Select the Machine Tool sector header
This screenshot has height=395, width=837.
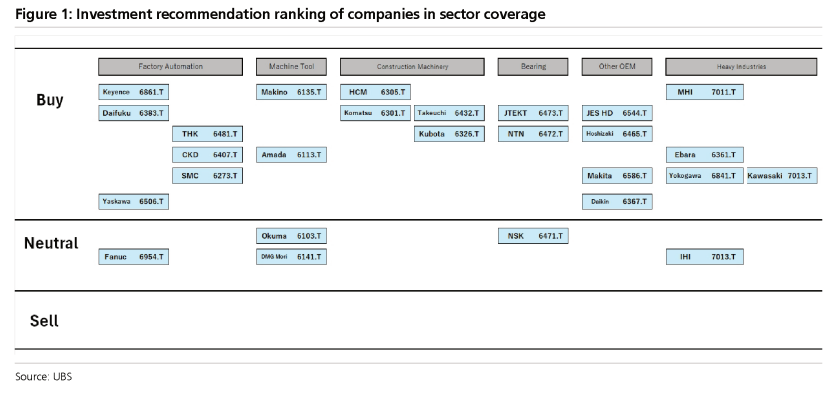[x=291, y=67]
